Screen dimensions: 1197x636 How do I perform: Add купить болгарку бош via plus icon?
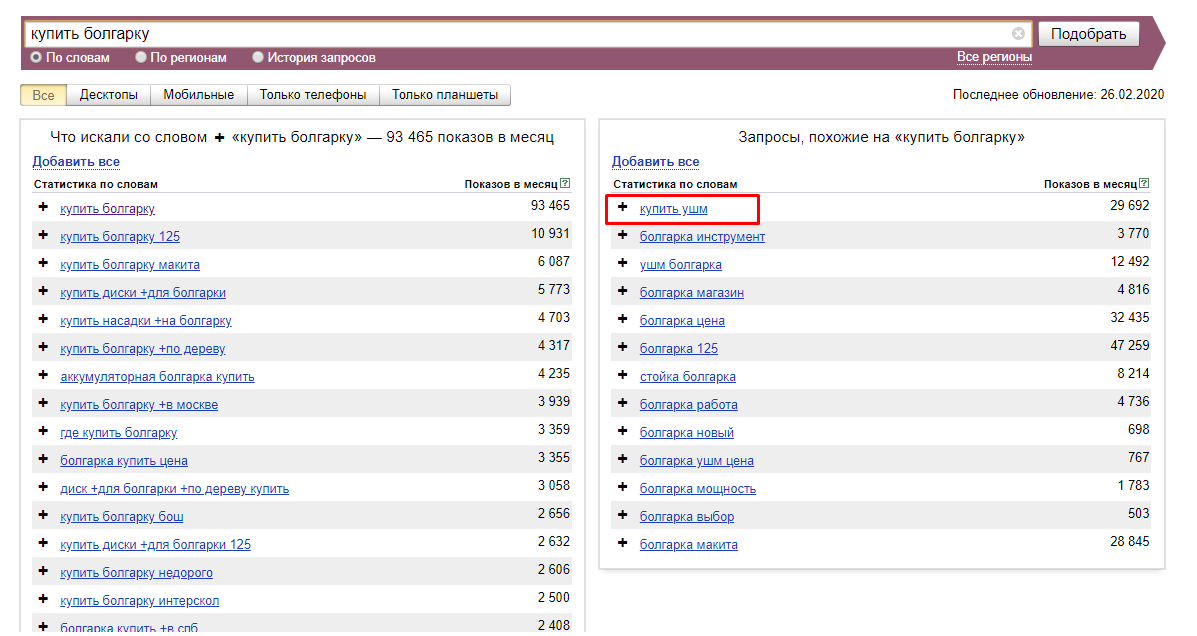(44, 515)
